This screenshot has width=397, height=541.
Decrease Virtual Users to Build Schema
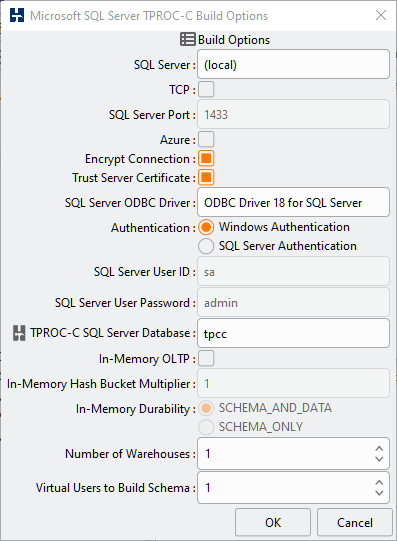point(379,493)
